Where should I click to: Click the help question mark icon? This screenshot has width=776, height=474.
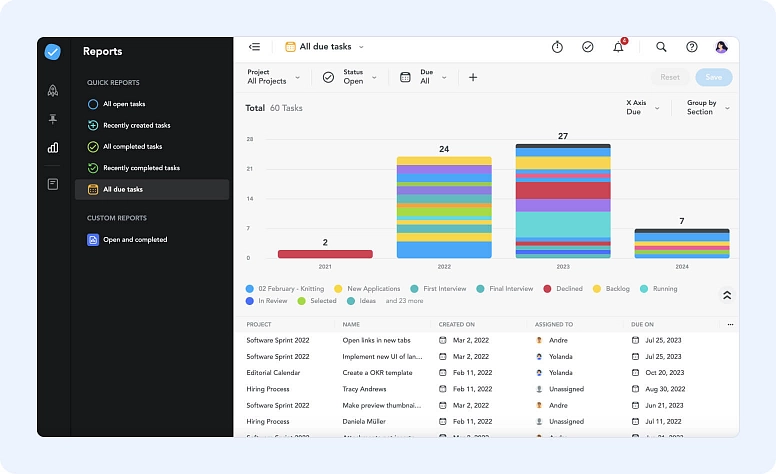tap(691, 47)
